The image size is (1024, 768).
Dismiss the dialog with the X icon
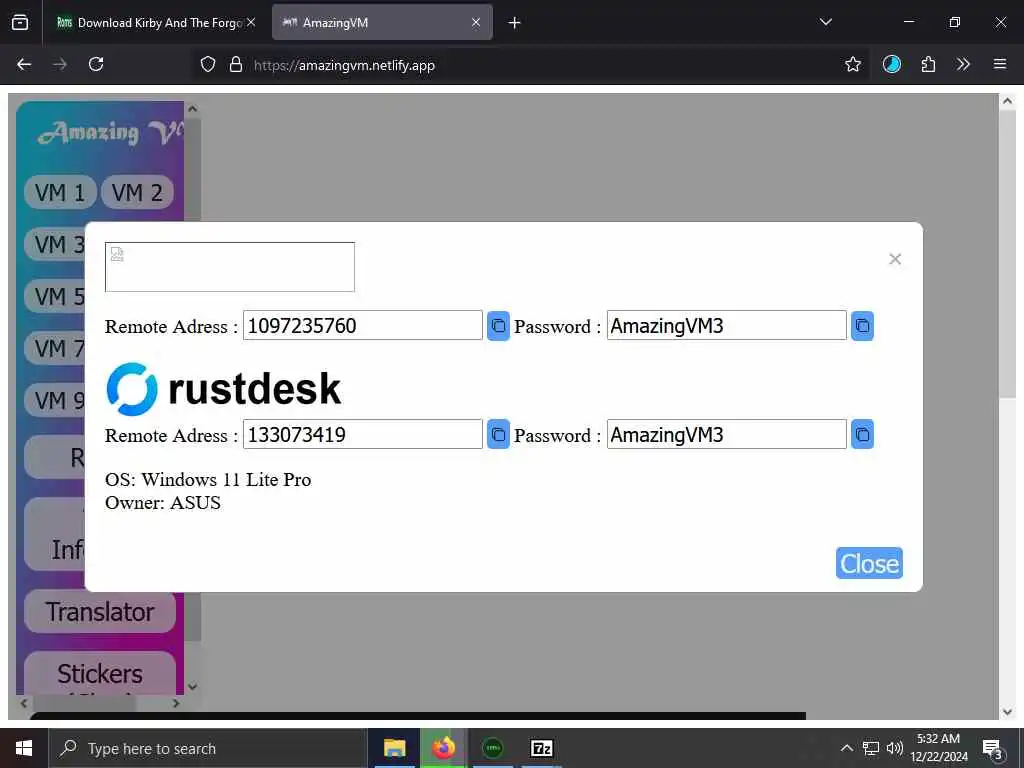point(895,259)
